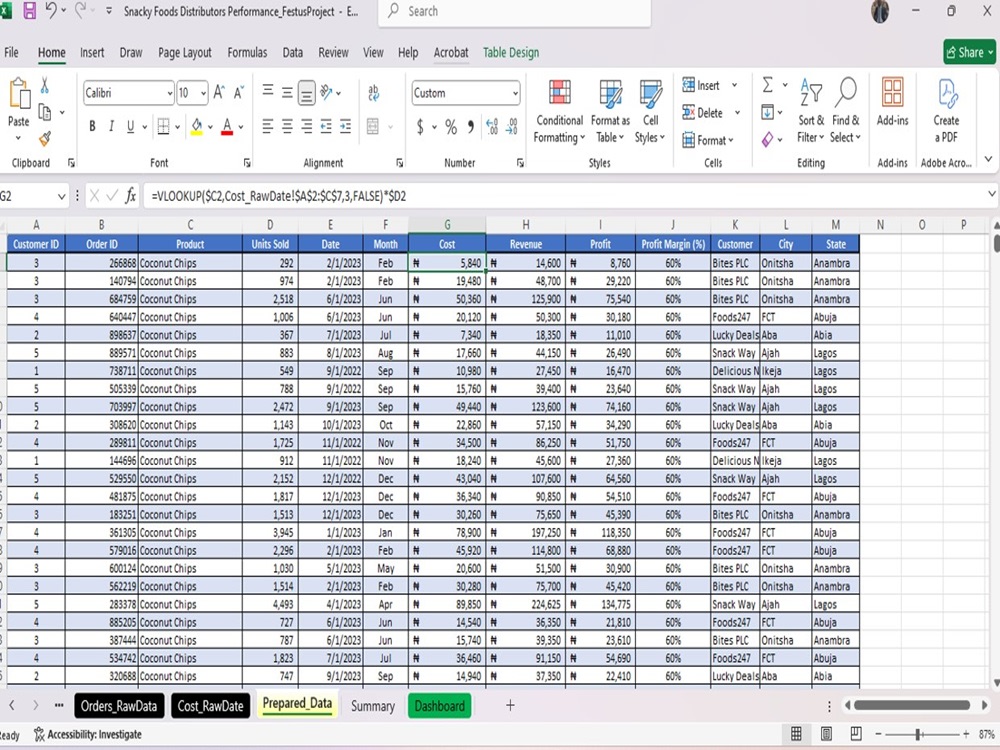The image size is (1000, 750).
Task: Switch to Orders_RawData sheet
Action: pyautogui.click(x=119, y=706)
